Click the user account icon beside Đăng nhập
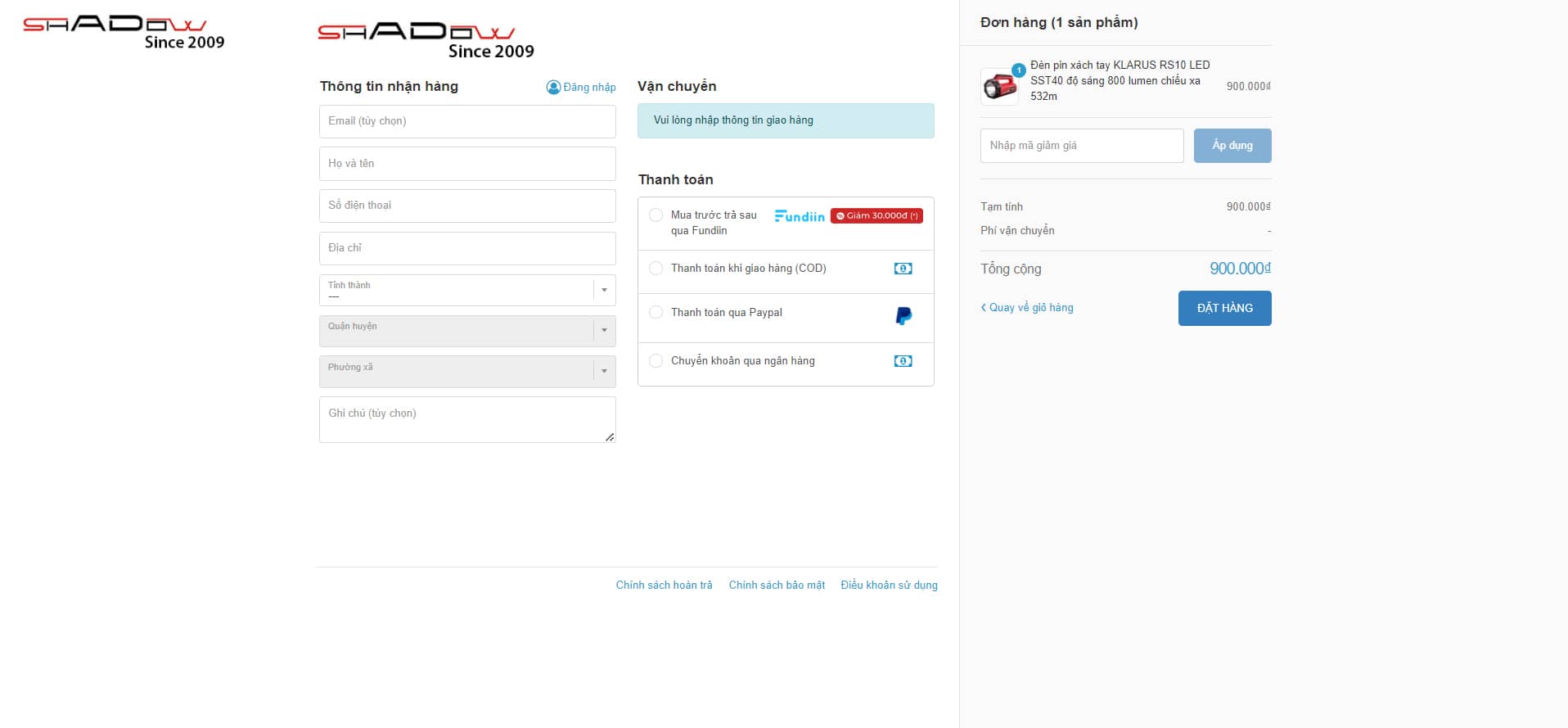Viewport: 1568px width, 728px height. pos(553,87)
